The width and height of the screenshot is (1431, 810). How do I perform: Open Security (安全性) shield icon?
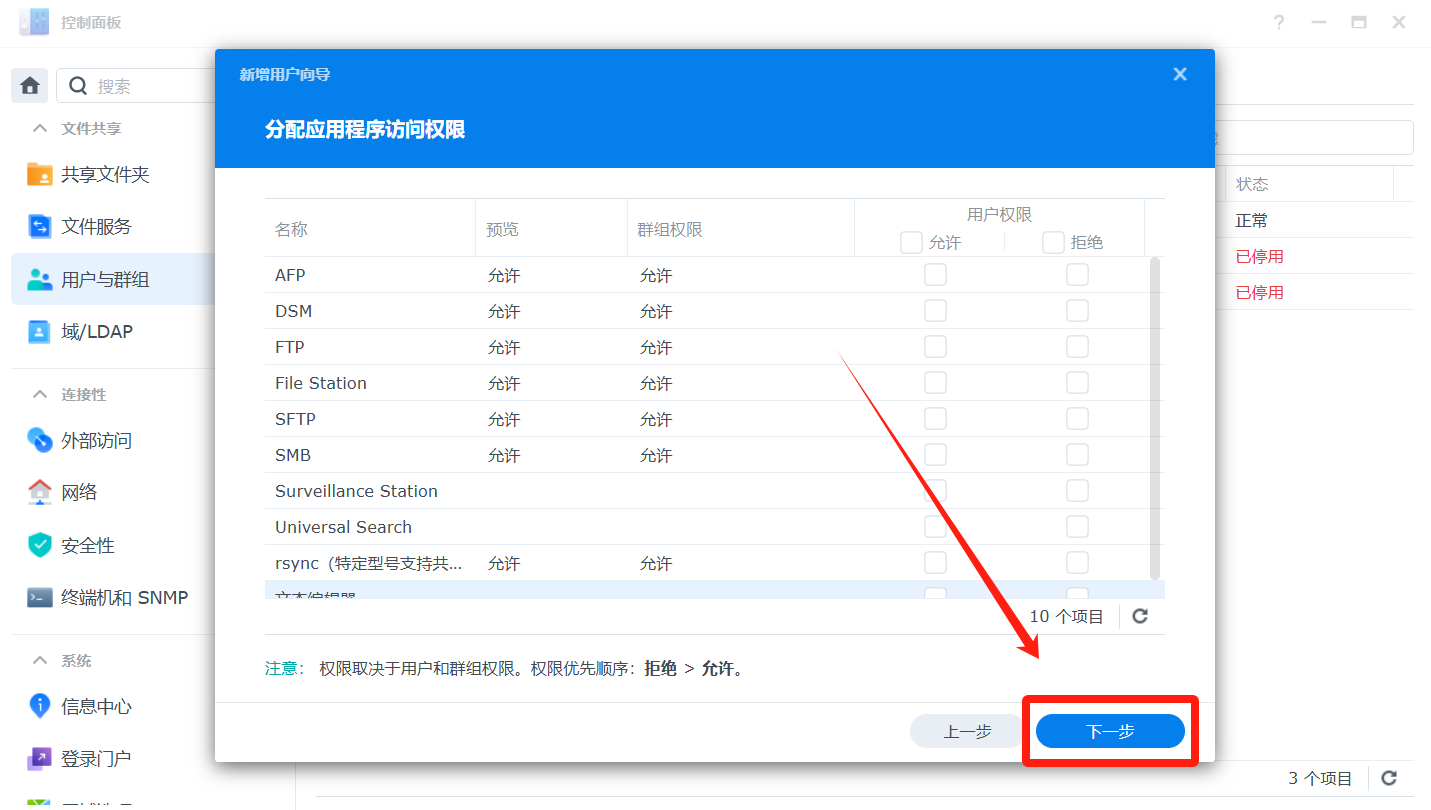40,545
